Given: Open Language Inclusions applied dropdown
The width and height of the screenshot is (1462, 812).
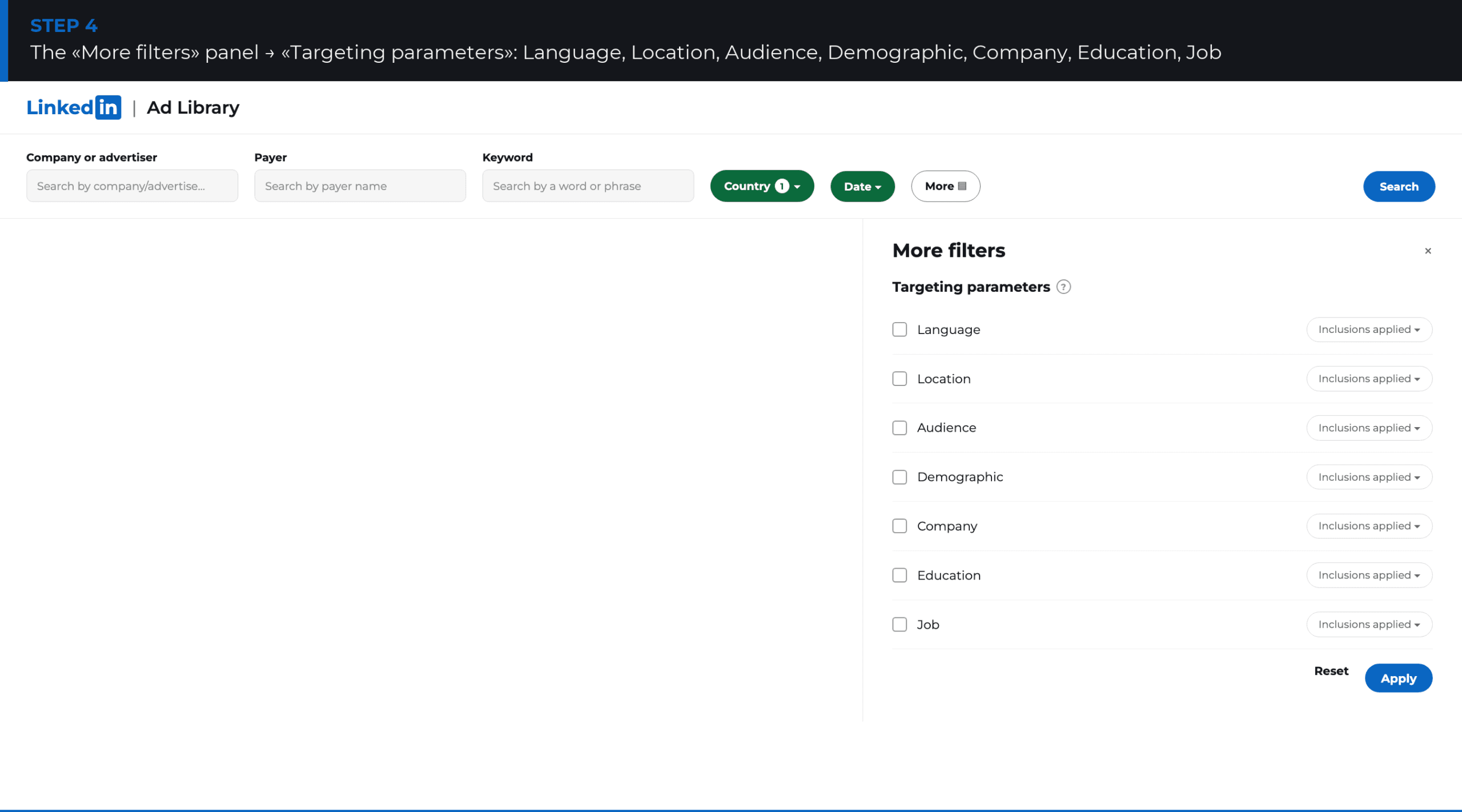Looking at the screenshot, I should (x=1369, y=329).
